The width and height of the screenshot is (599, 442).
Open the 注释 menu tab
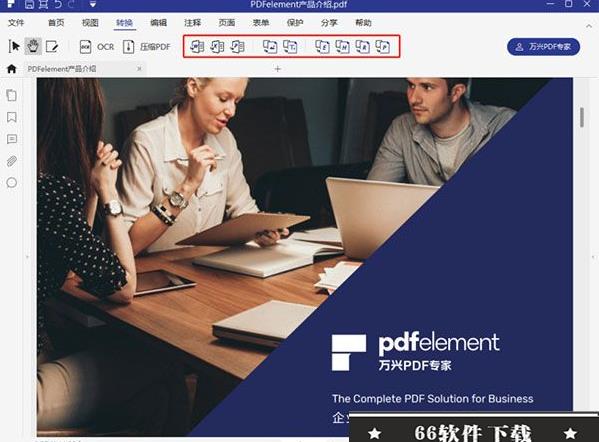click(x=193, y=23)
